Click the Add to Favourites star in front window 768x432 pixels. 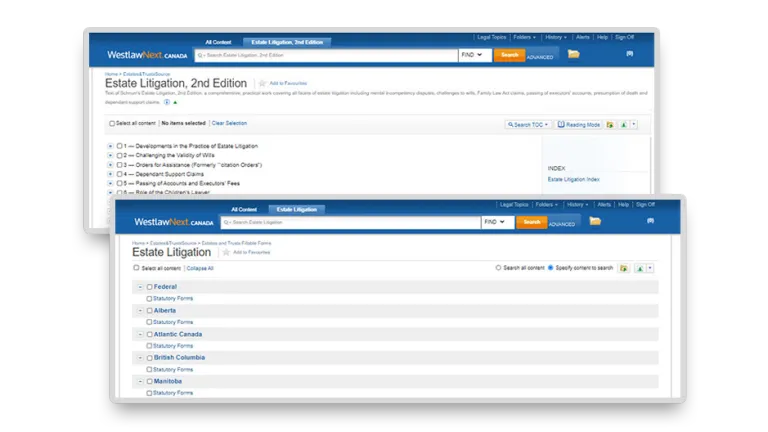tap(226, 252)
